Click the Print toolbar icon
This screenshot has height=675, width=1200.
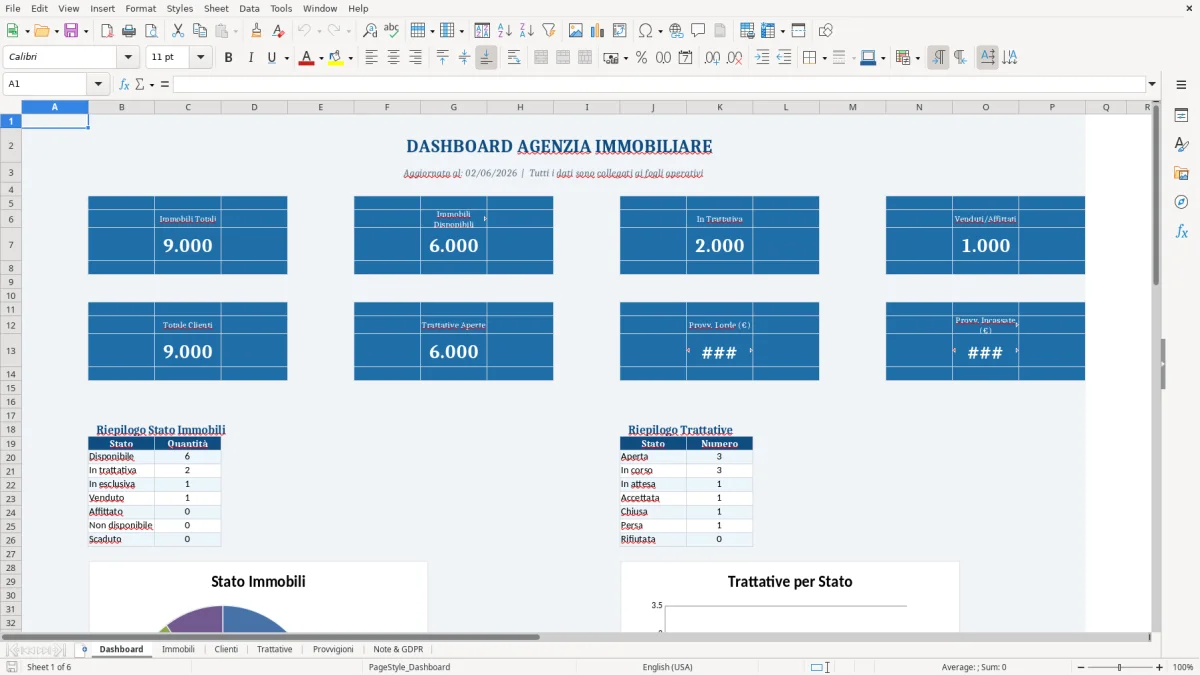(x=129, y=31)
